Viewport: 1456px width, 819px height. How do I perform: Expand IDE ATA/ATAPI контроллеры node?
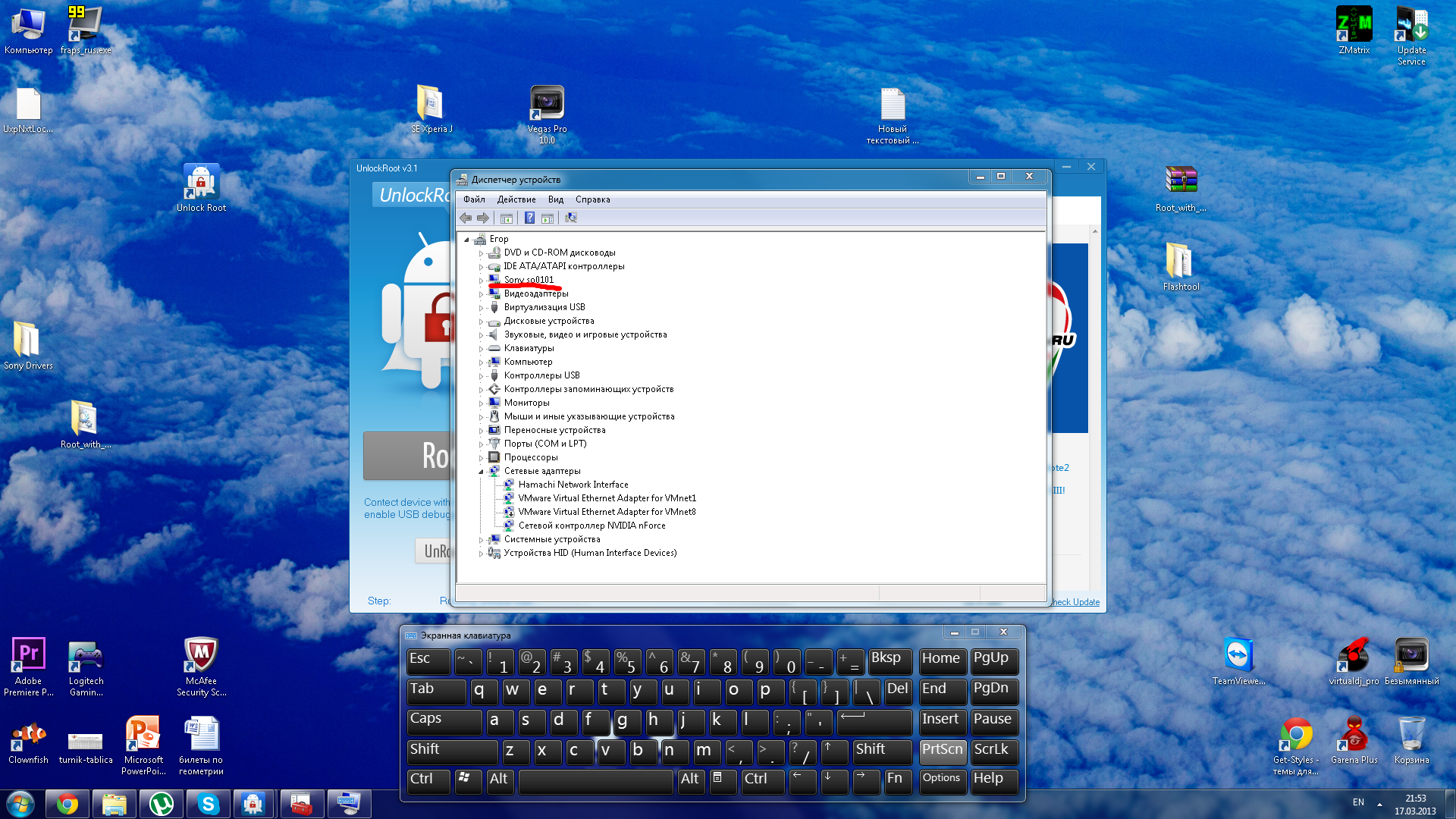point(481,267)
